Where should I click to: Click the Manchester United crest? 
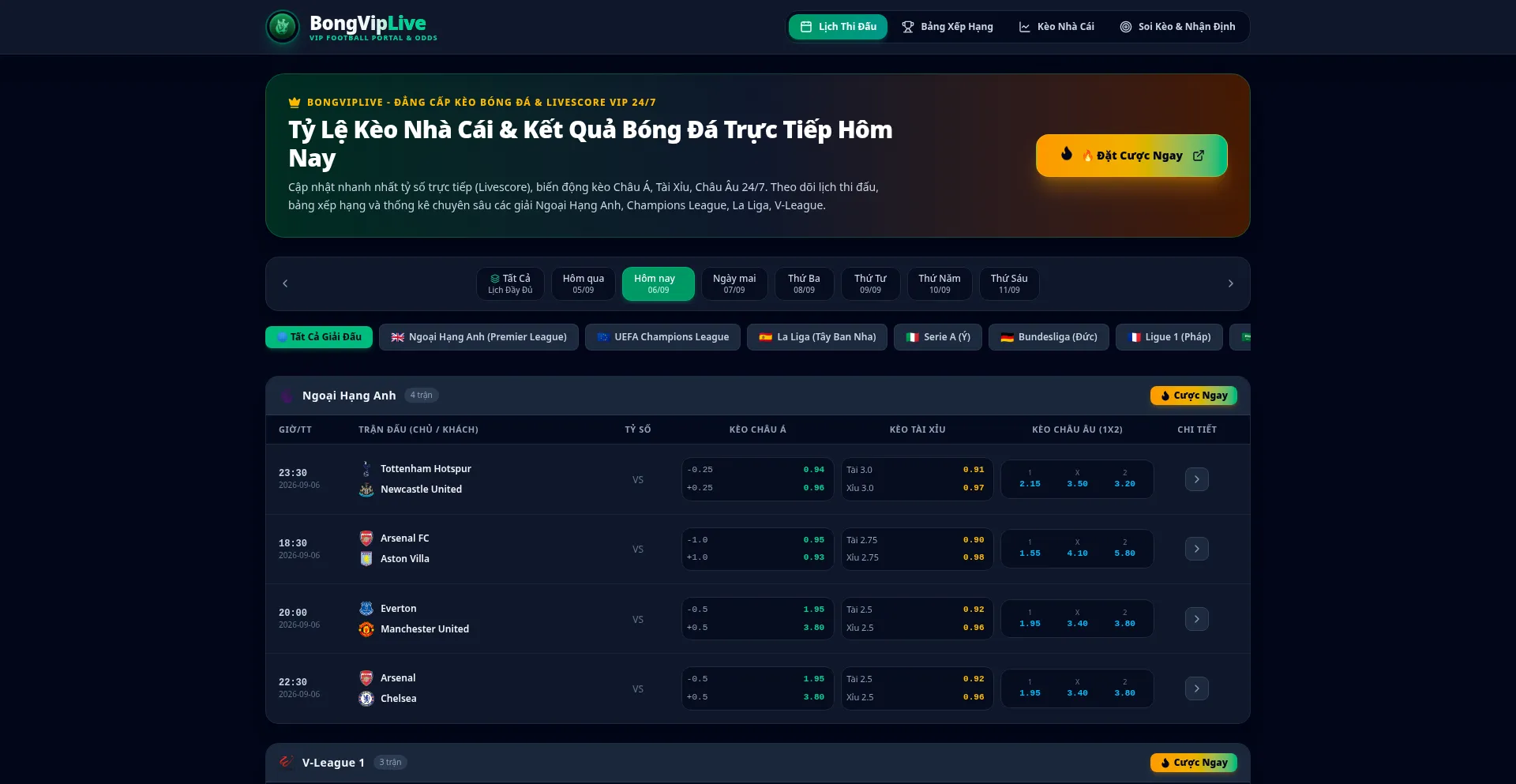pyautogui.click(x=366, y=629)
